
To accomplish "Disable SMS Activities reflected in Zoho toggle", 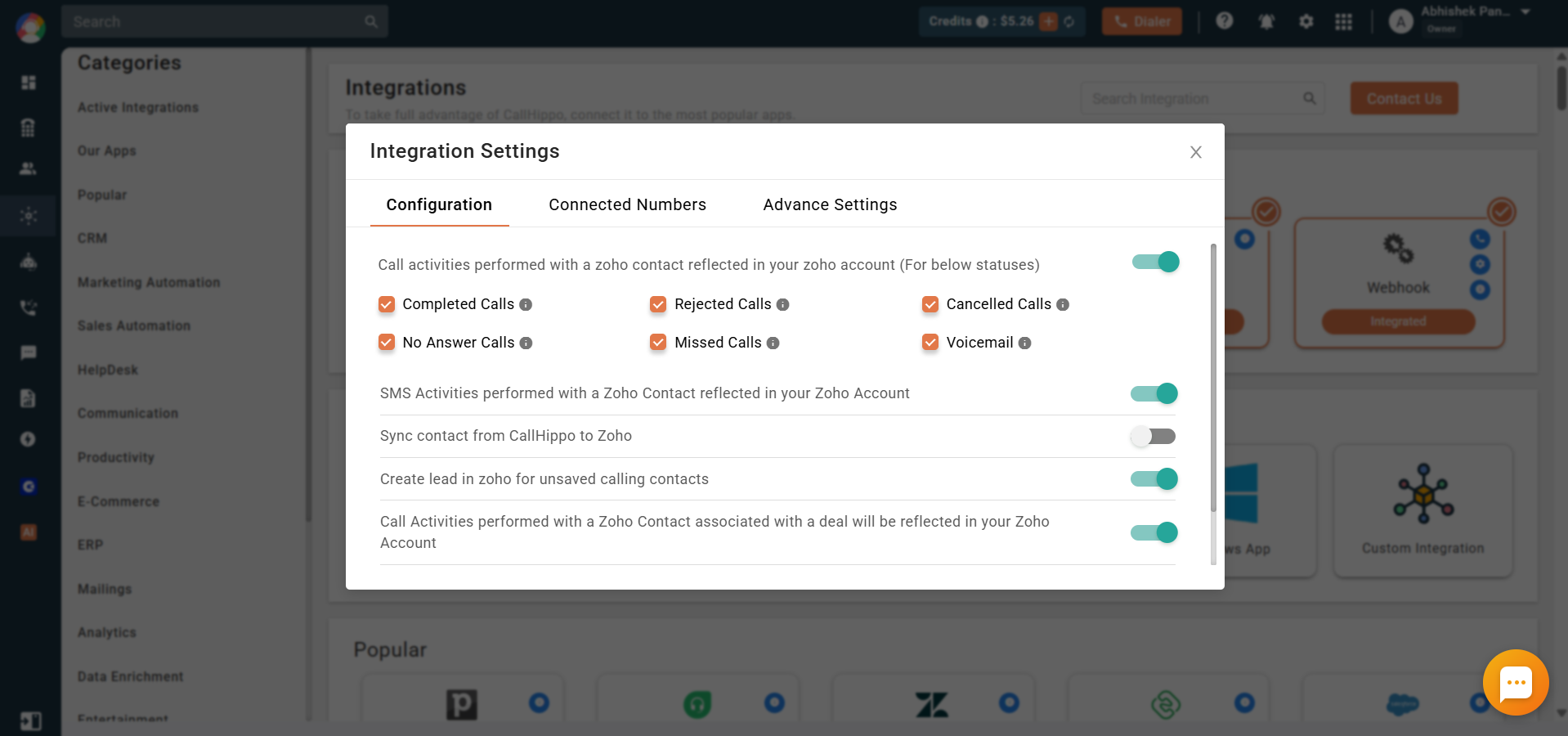I will click(1154, 393).
